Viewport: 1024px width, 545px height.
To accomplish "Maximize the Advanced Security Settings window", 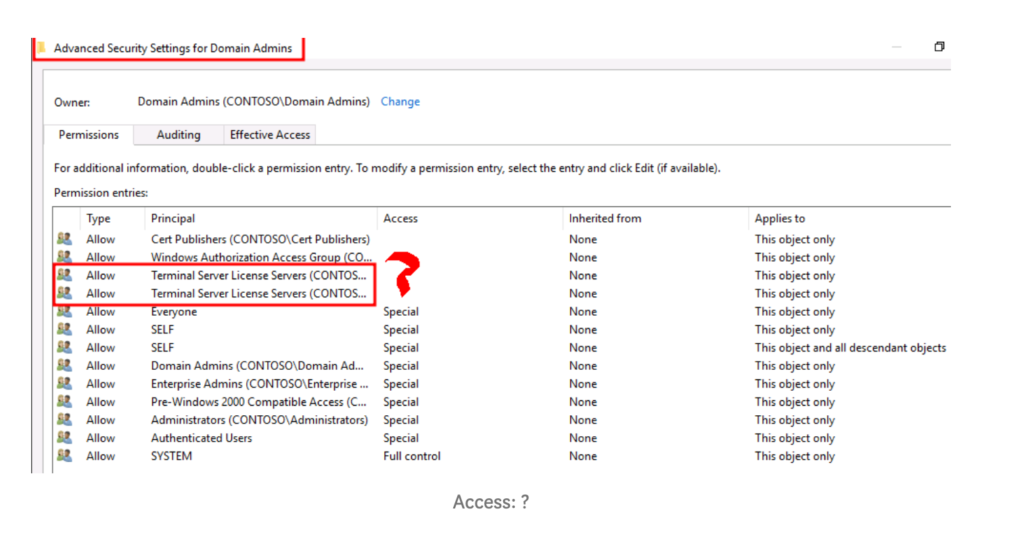I will pyautogui.click(x=939, y=47).
